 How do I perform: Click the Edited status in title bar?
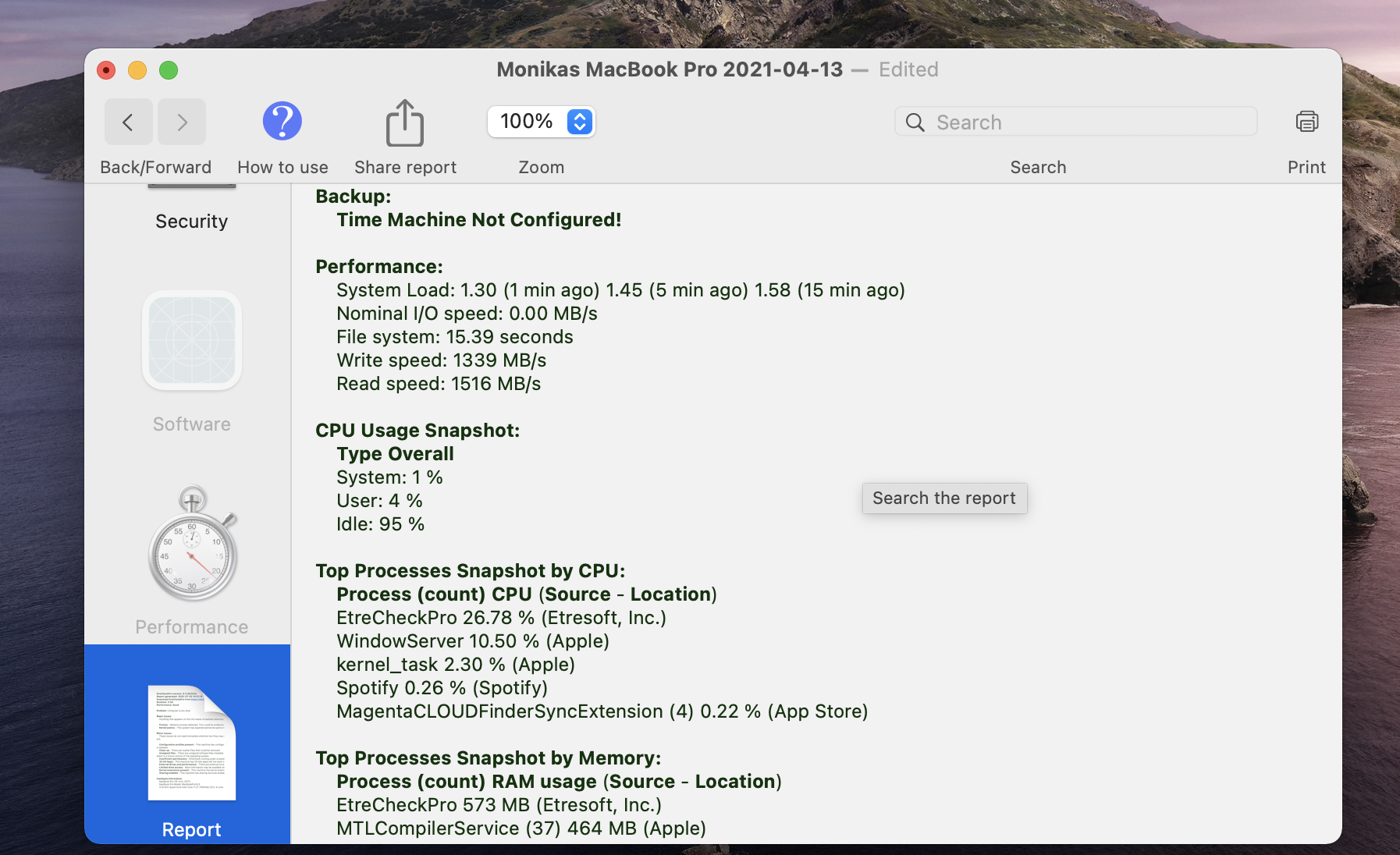(908, 69)
